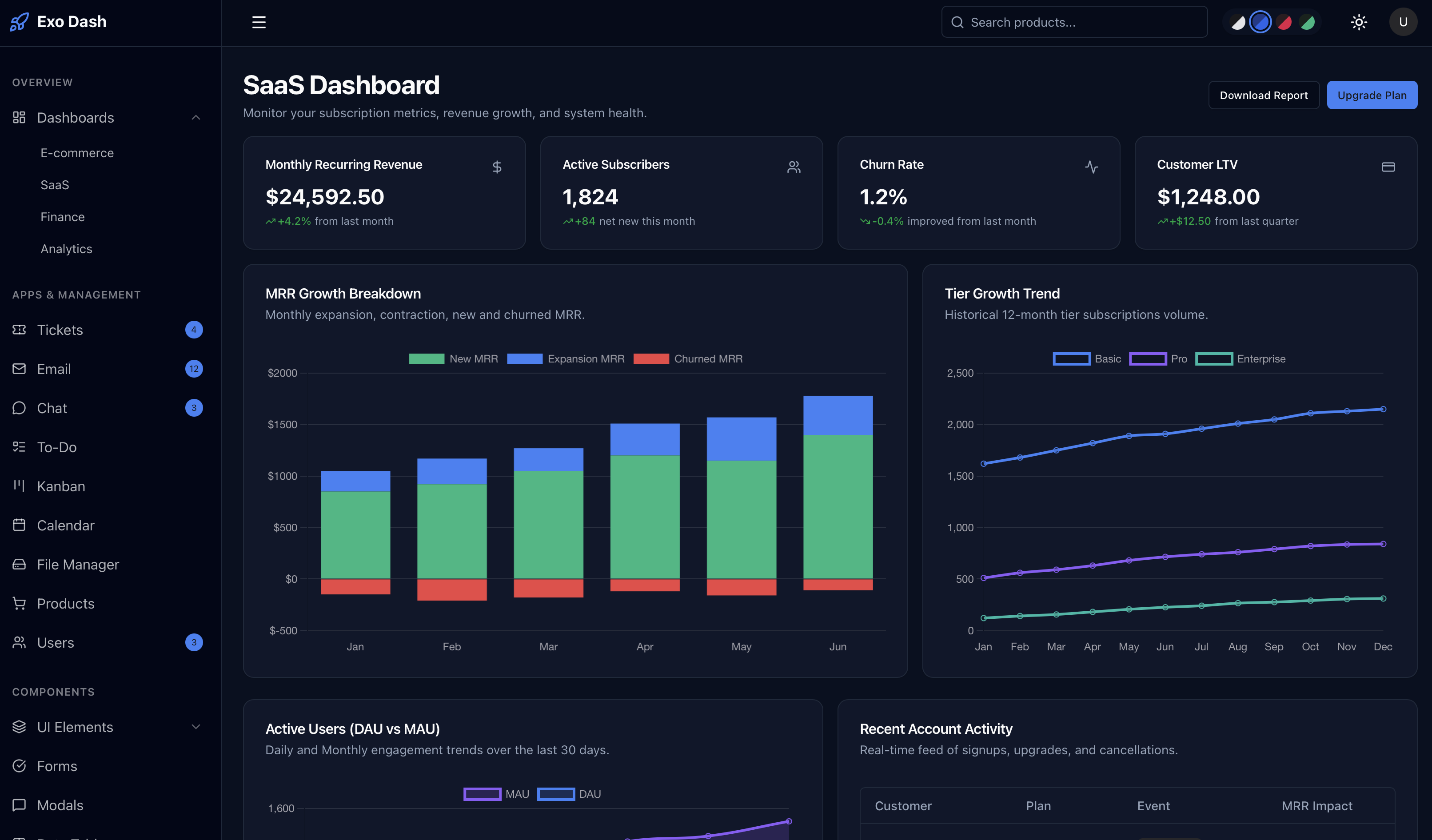Collapse the Dashboards section chevron
The height and width of the screenshot is (840, 1432).
coord(195,118)
